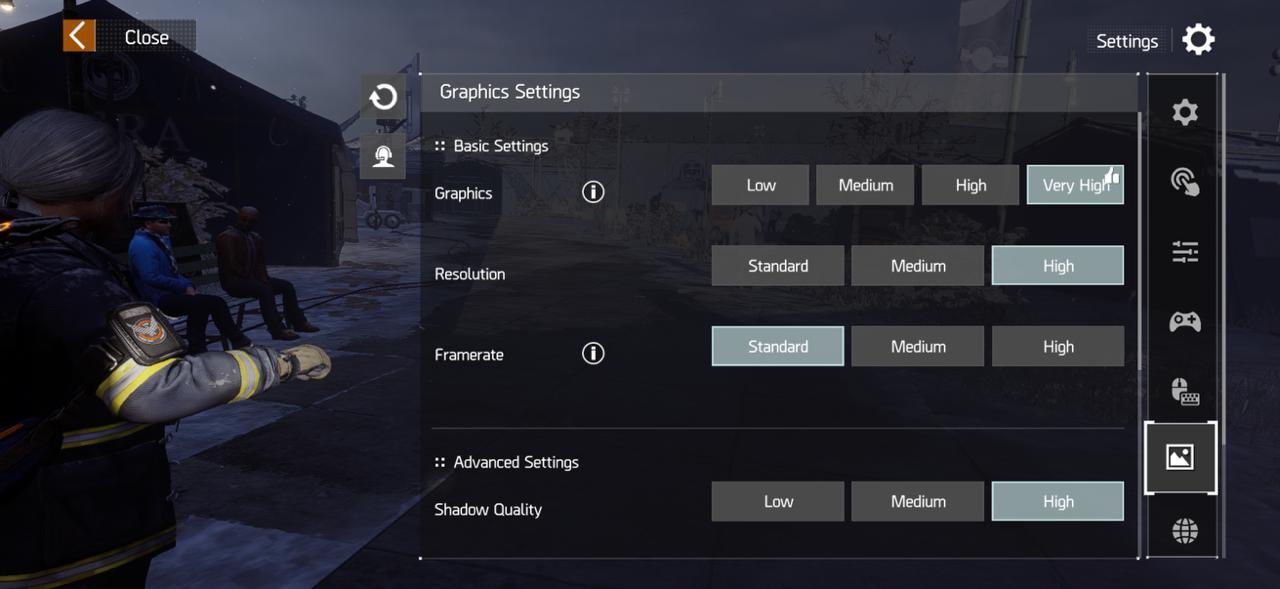Screen dimensions: 1280x589
Task: Select Medium graphics quality
Action: tap(864, 184)
